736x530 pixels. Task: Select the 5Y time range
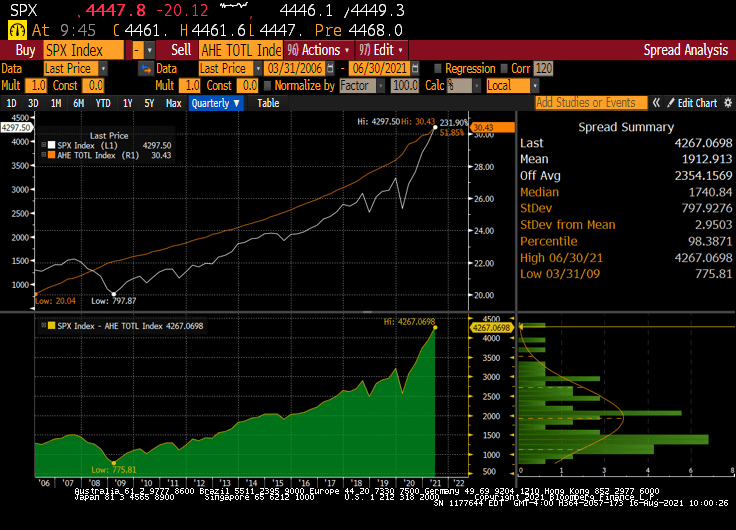tap(149, 103)
